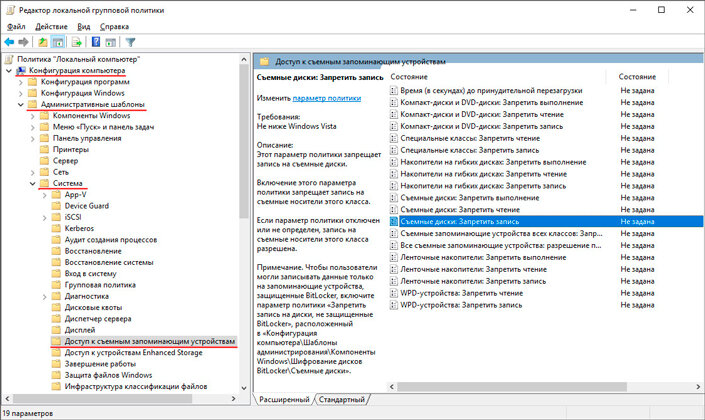Click the folder icon beside 'Принтеры'

[x=44, y=149]
